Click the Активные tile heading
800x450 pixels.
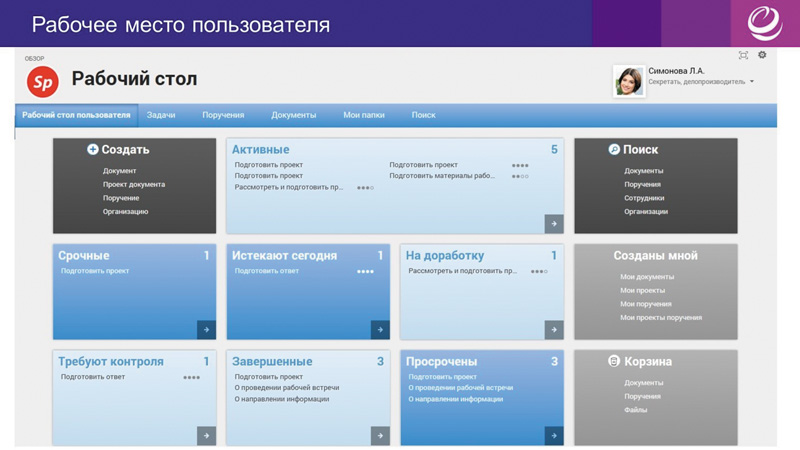pos(261,149)
